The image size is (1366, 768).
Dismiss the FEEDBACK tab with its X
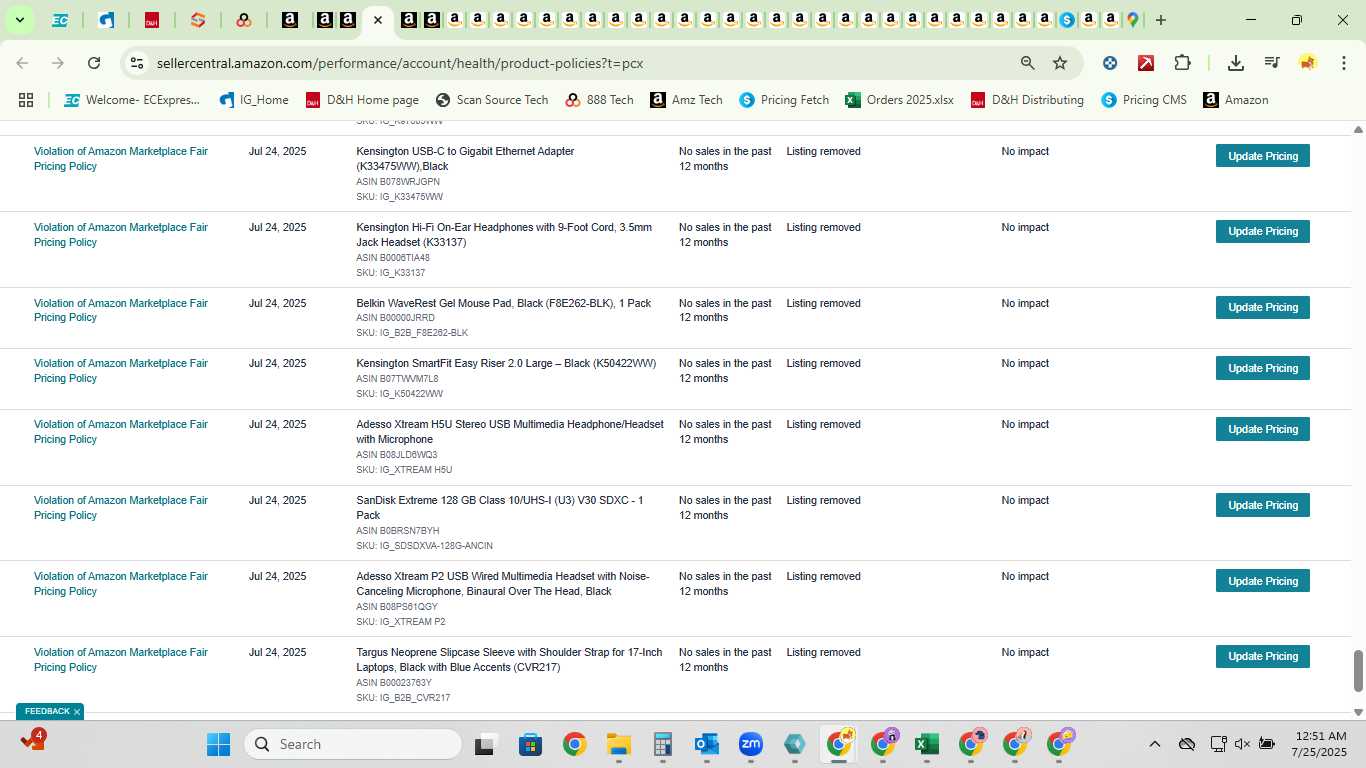pyautogui.click(x=76, y=712)
